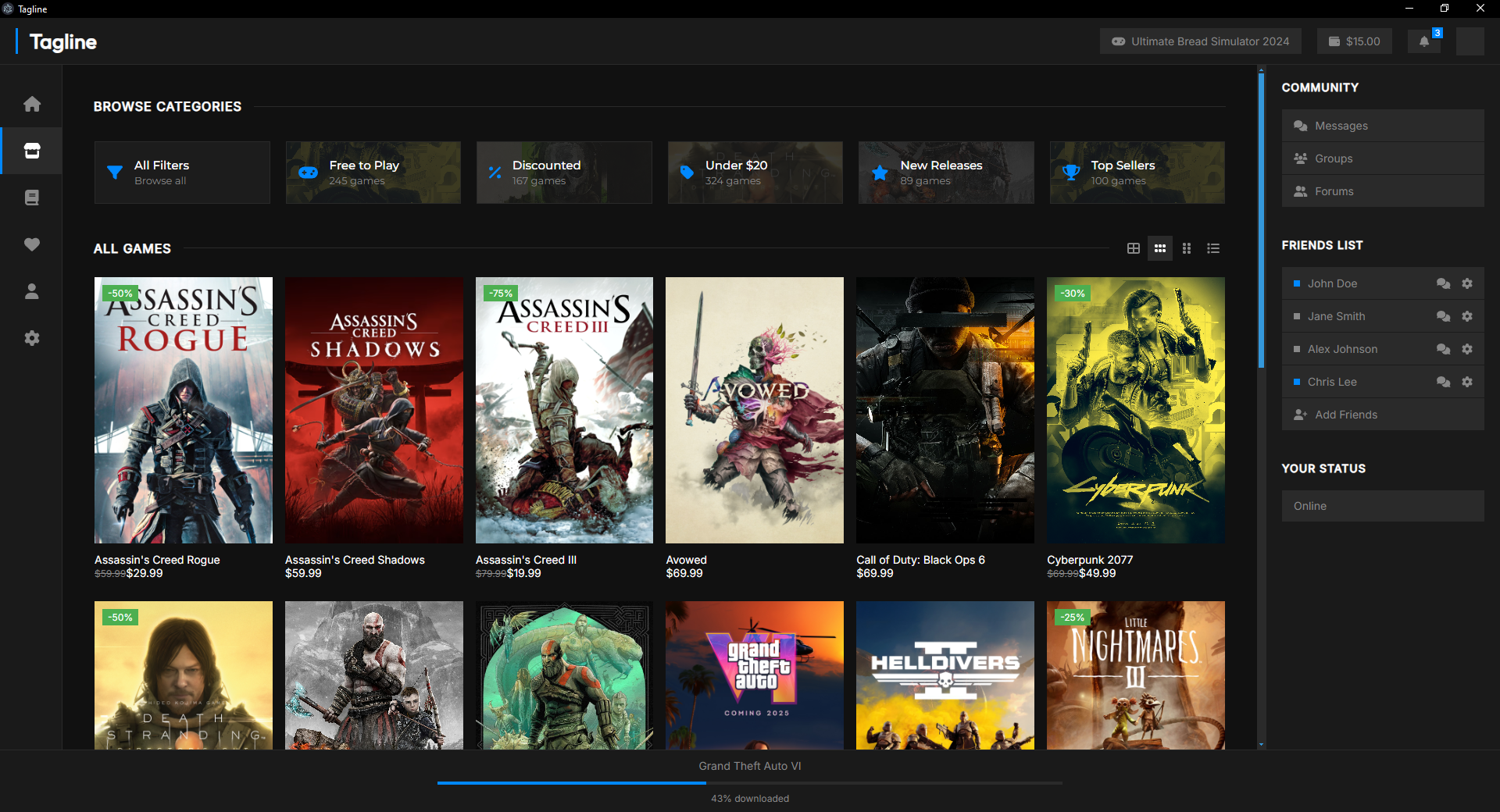1500x812 pixels.
Task: Open chat with Jane Smith
Action: [1443, 316]
